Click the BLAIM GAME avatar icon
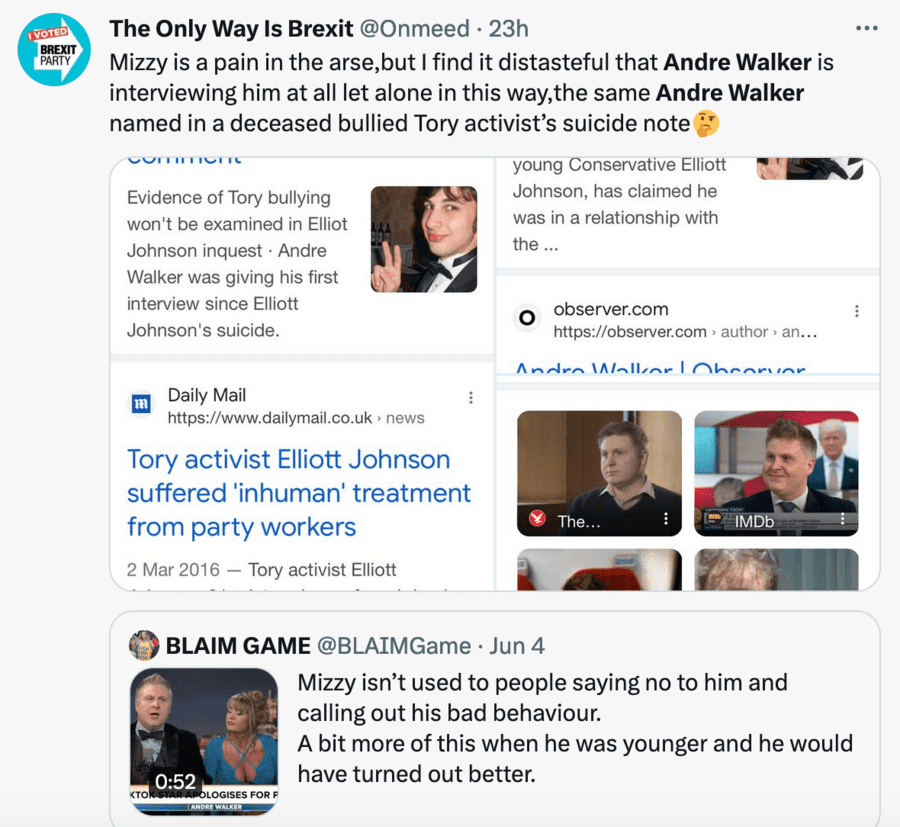The height and width of the screenshot is (827, 900). click(144, 645)
